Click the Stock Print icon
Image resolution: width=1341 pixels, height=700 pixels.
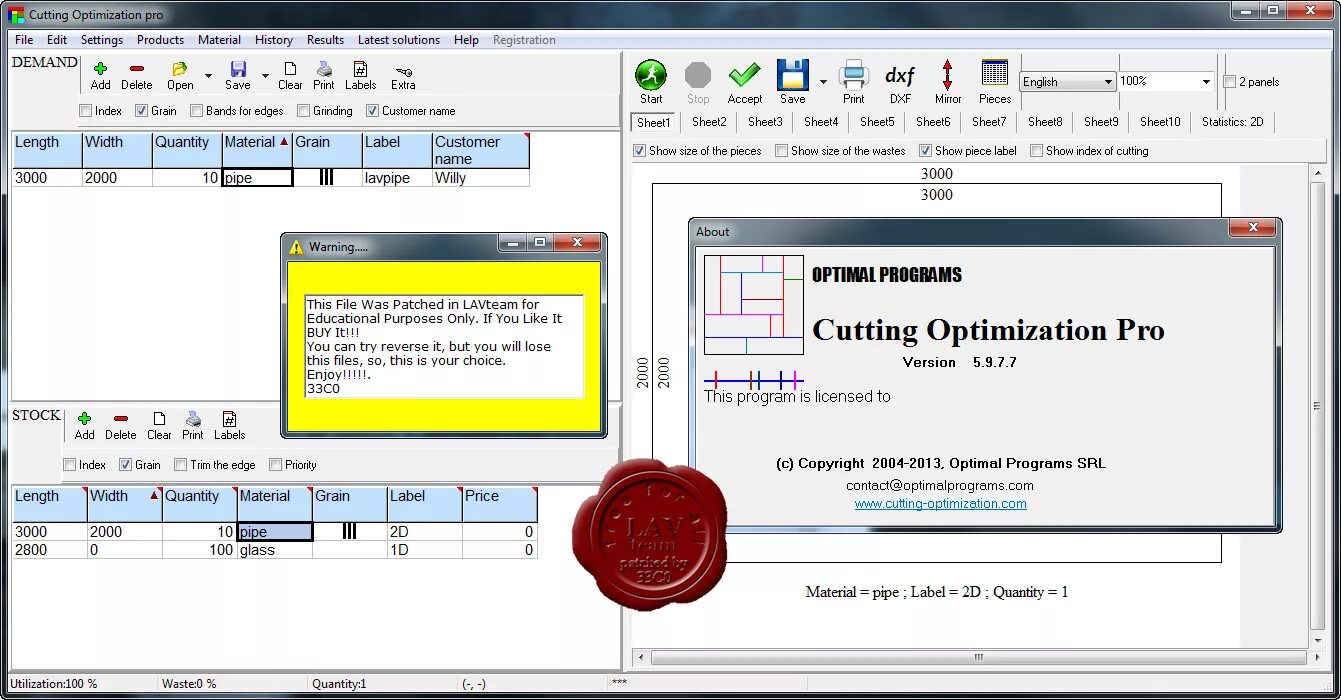click(193, 418)
